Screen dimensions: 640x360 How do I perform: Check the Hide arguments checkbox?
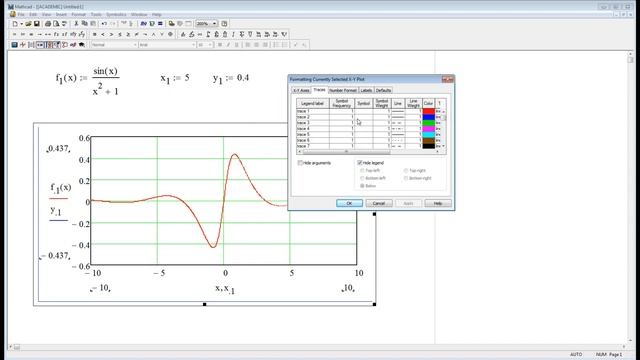coord(300,163)
